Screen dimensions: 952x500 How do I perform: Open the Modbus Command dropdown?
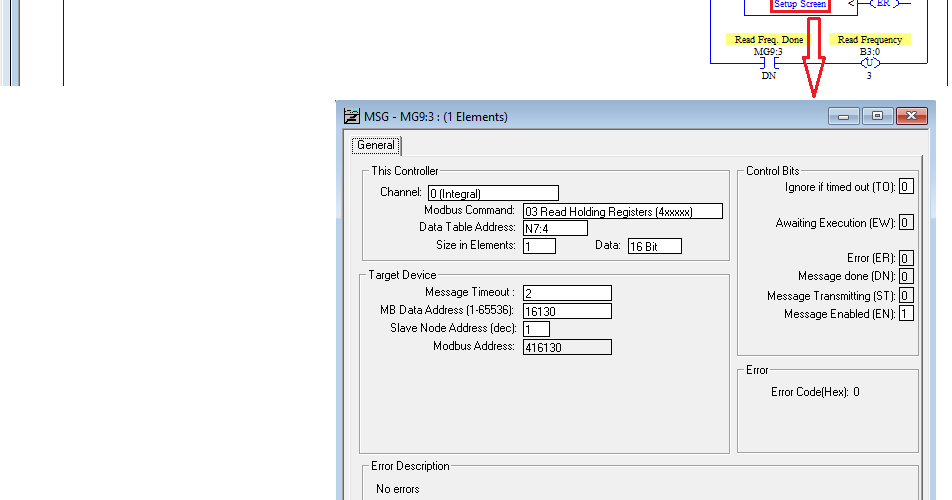pos(622,211)
